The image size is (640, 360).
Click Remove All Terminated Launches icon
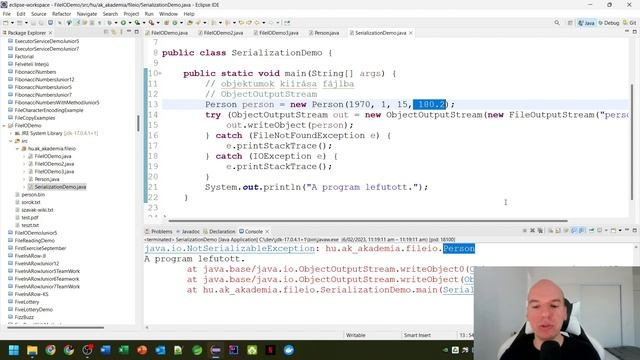click(x=540, y=231)
